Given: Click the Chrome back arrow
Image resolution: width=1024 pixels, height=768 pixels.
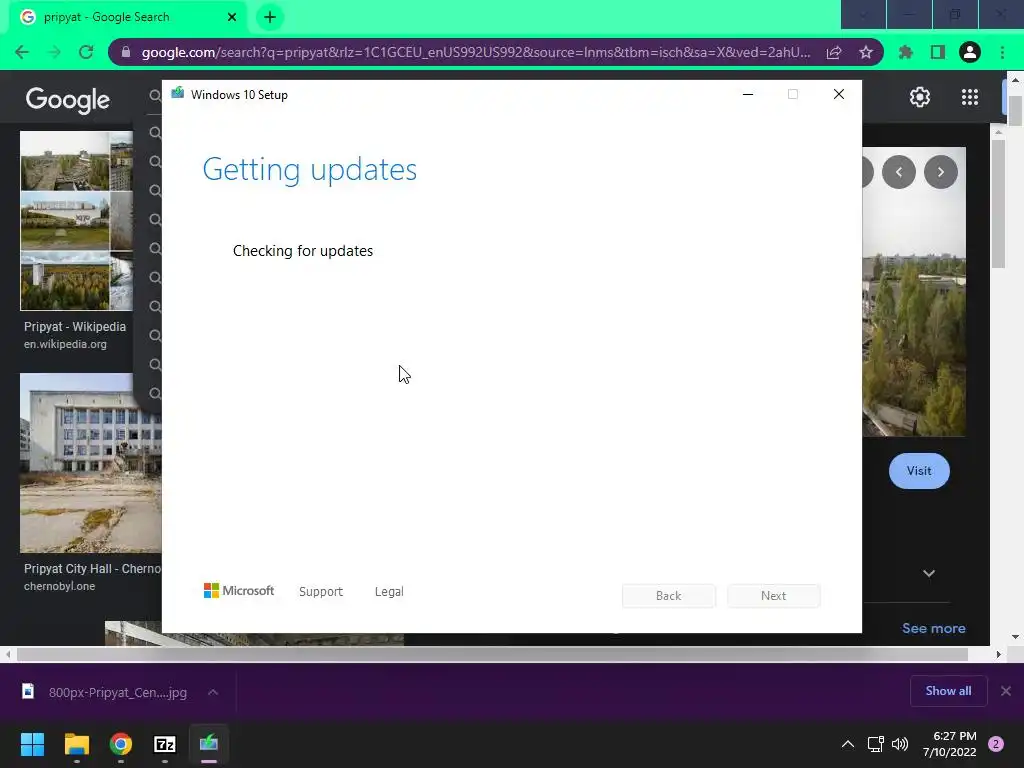Looking at the screenshot, I should click(22, 52).
